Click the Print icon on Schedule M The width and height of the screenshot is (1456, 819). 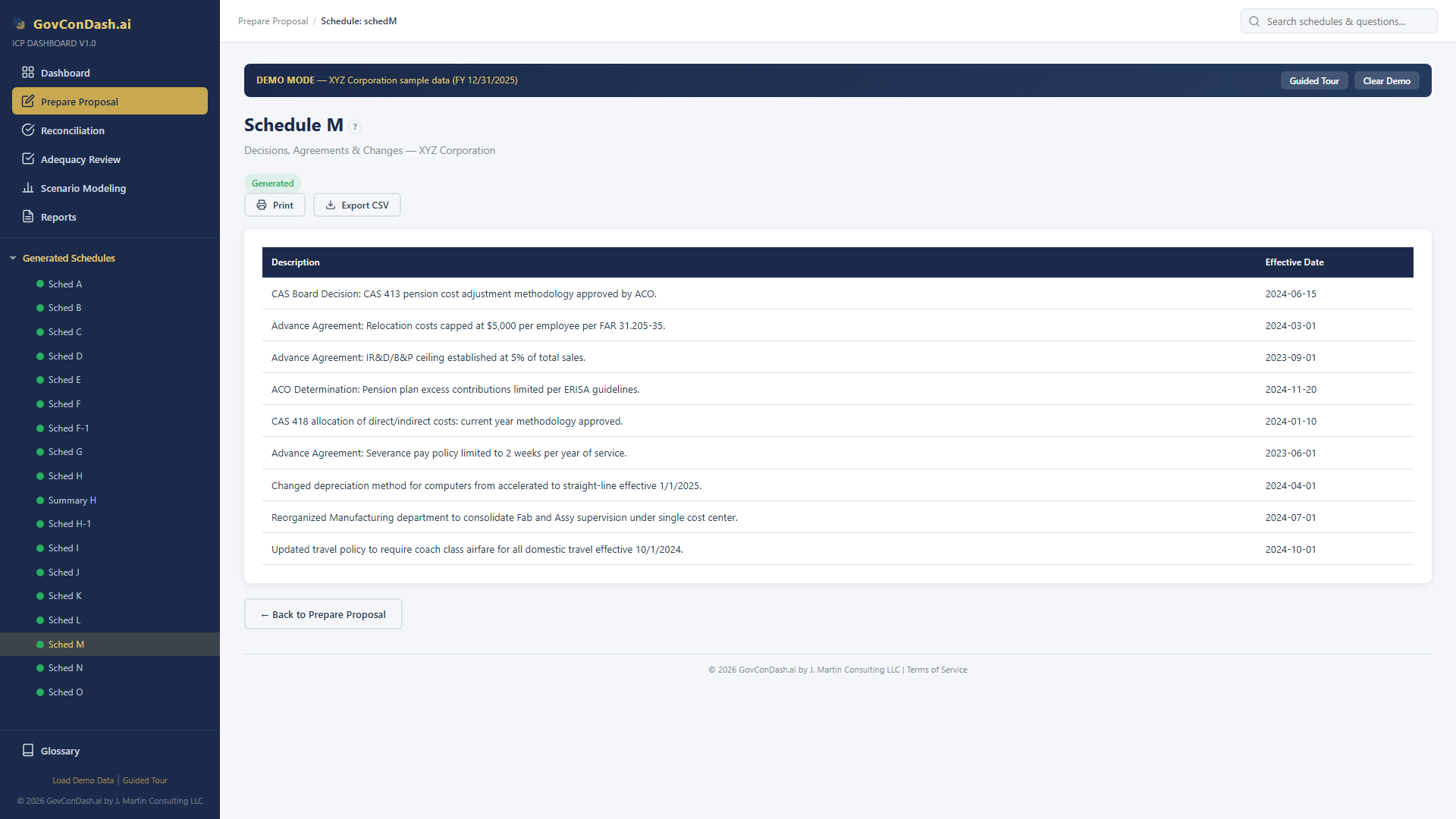pos(262,205)
